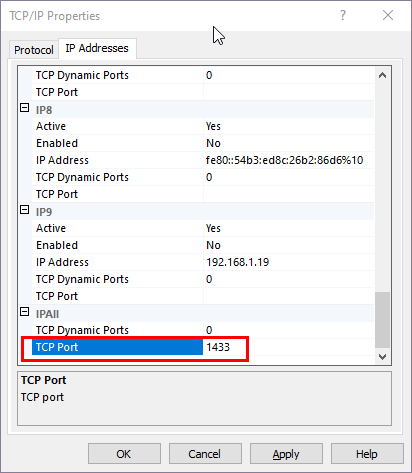Select the IP Addresses tab
412x473 pixels.
click(x=97, y=48)
